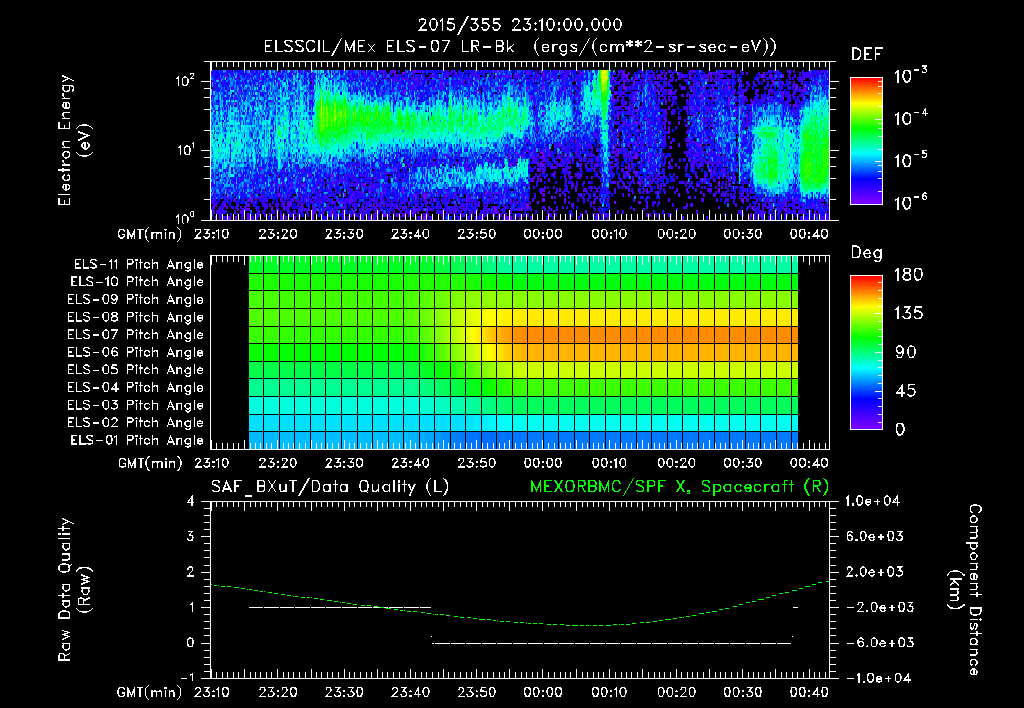Click the 135 label on Deg scale
Image resolution: width=1024 pixels, height=708 pixels.
point(908,314)
